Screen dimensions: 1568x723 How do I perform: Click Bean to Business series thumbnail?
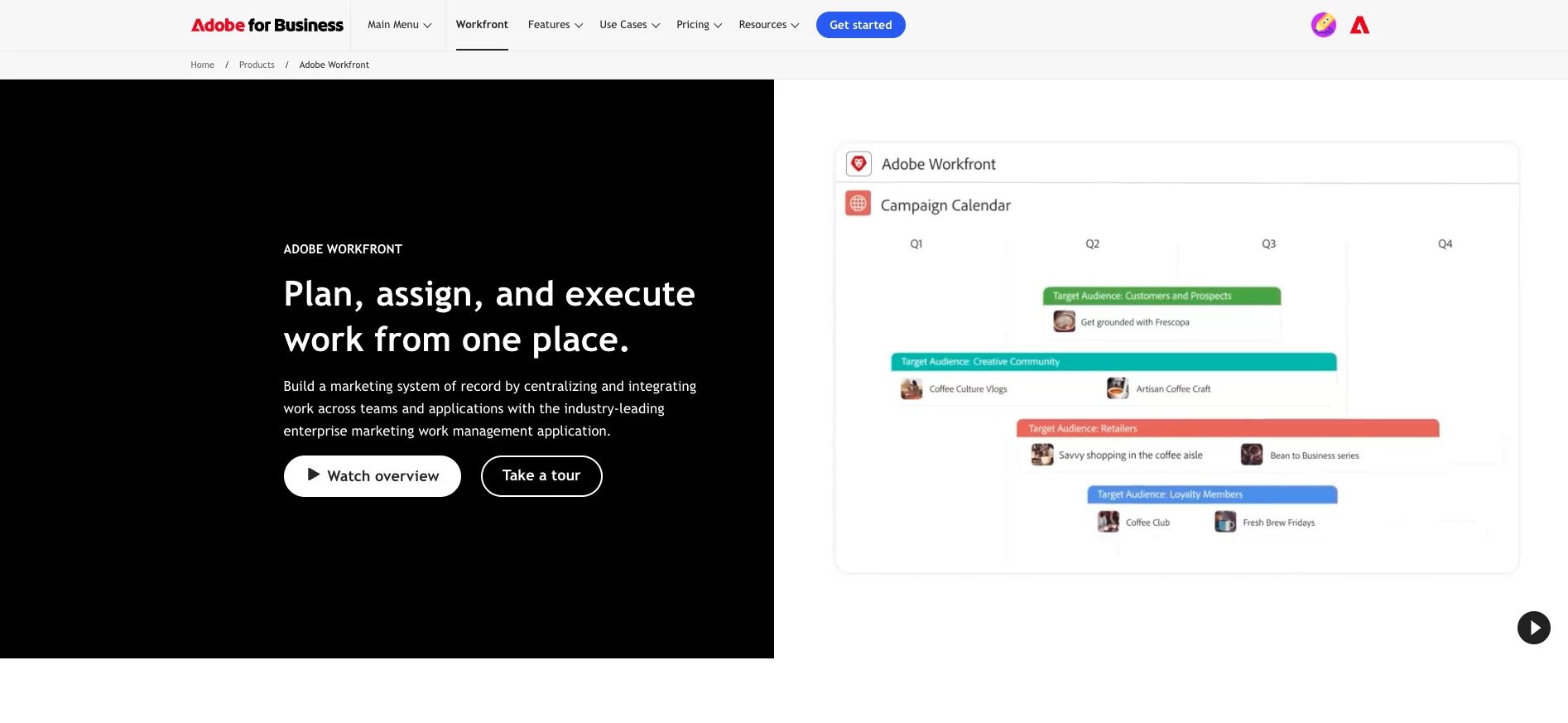tap(1252, 455)
